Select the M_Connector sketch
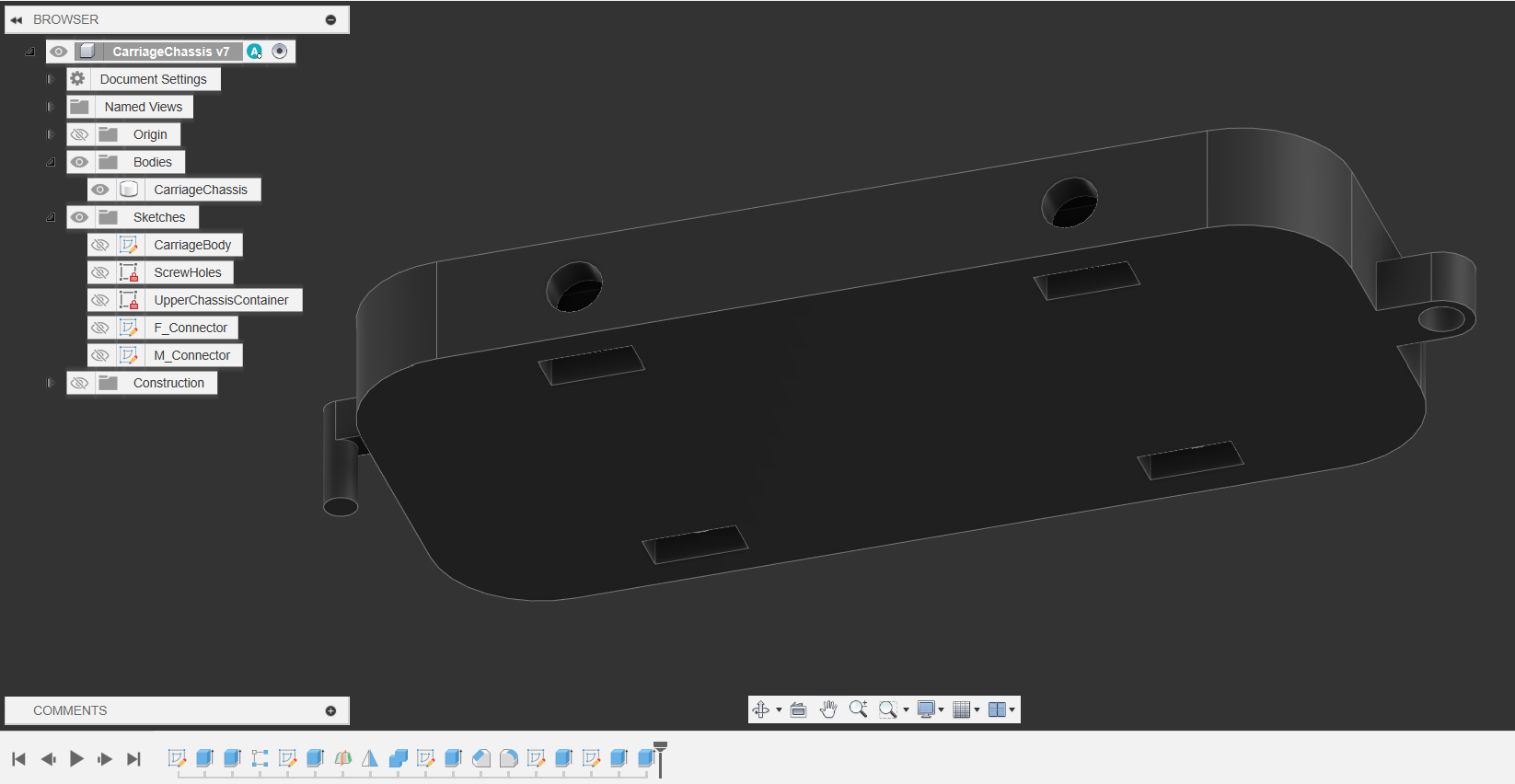This screenshot has height=784, width=1515. pos(191,355)
